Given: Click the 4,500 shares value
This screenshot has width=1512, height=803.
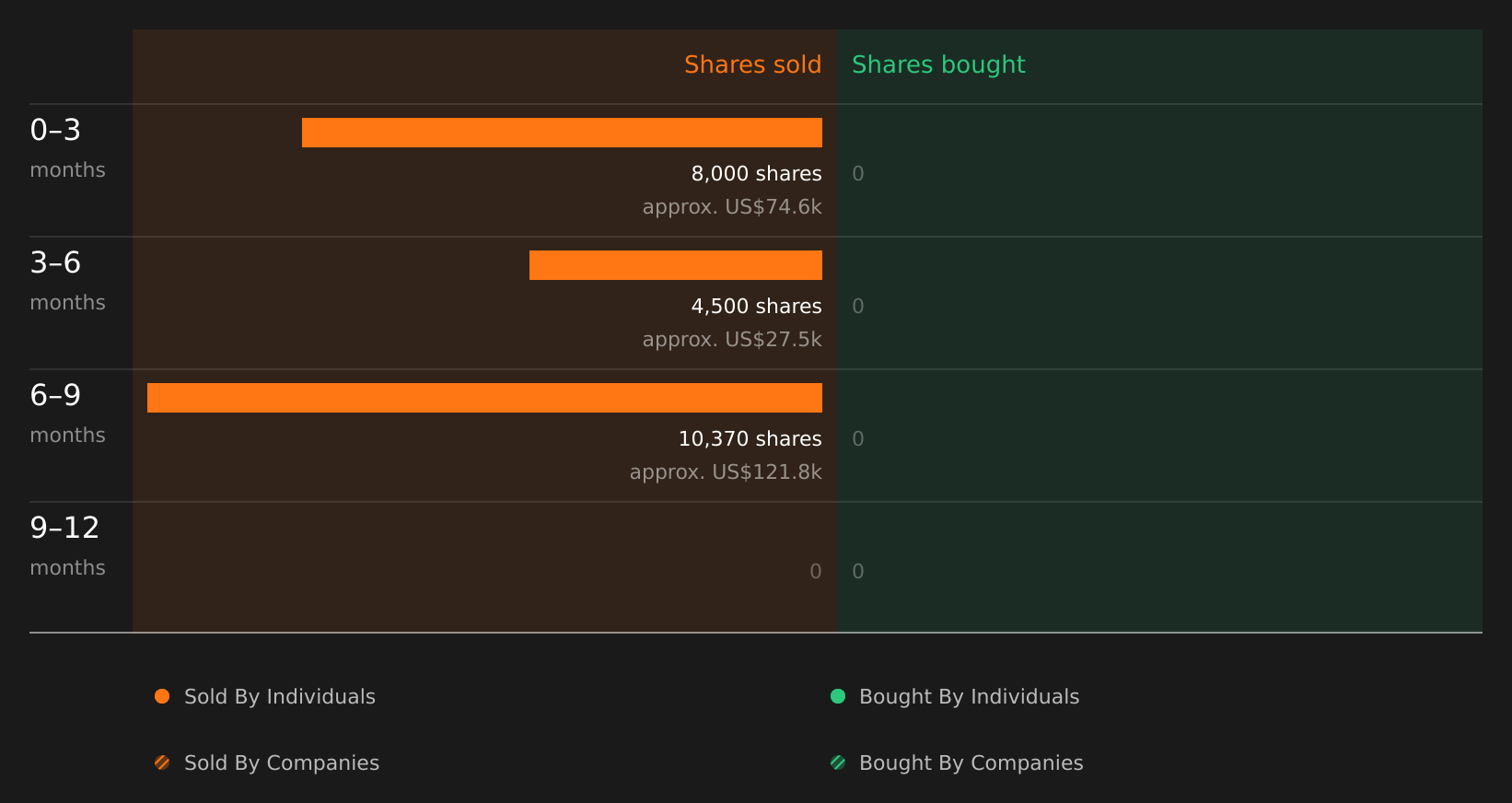Looking at the screenshot, I should click(756, 306).
